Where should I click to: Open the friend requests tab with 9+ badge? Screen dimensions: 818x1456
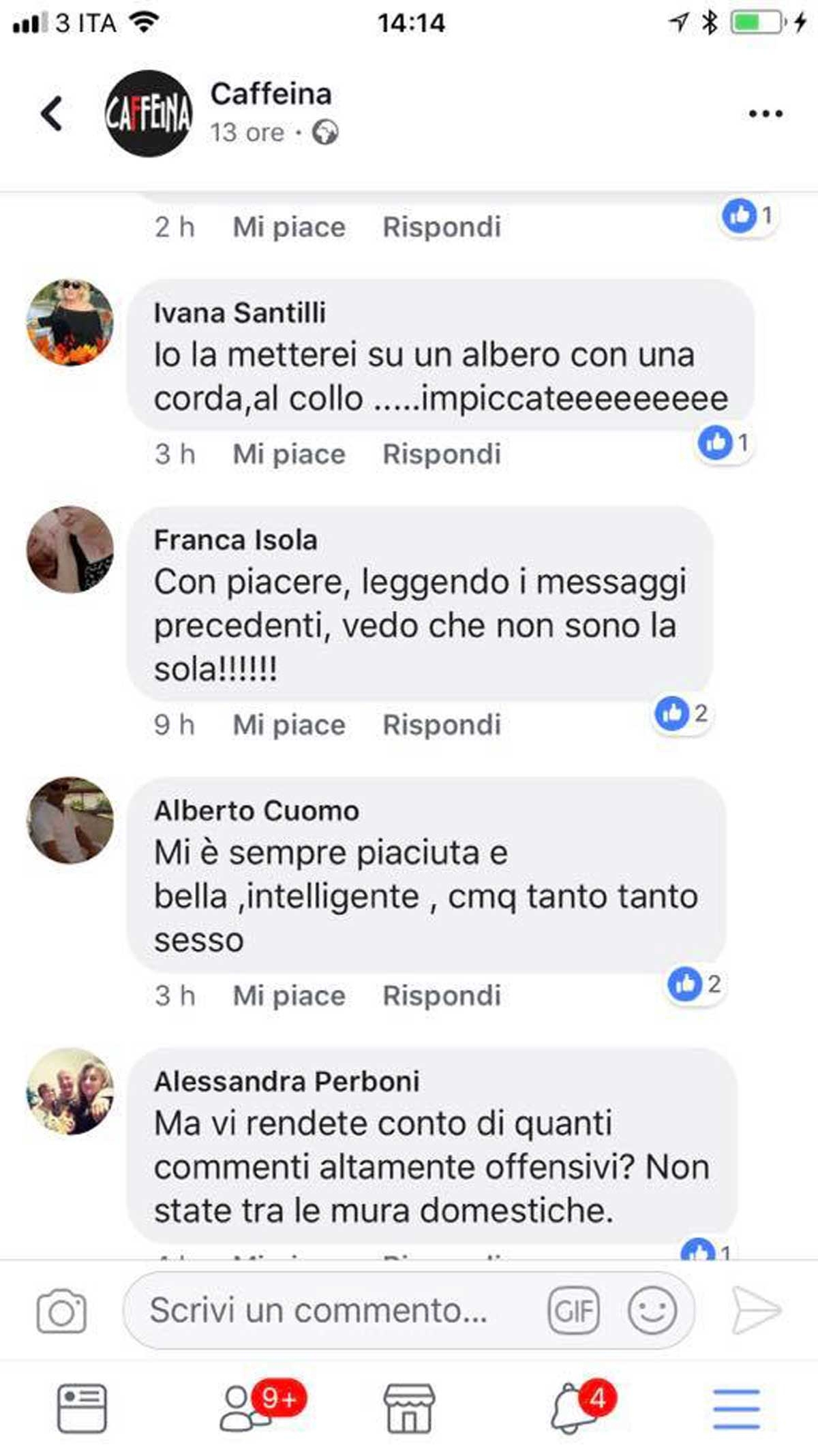[x=261, y=1406]
